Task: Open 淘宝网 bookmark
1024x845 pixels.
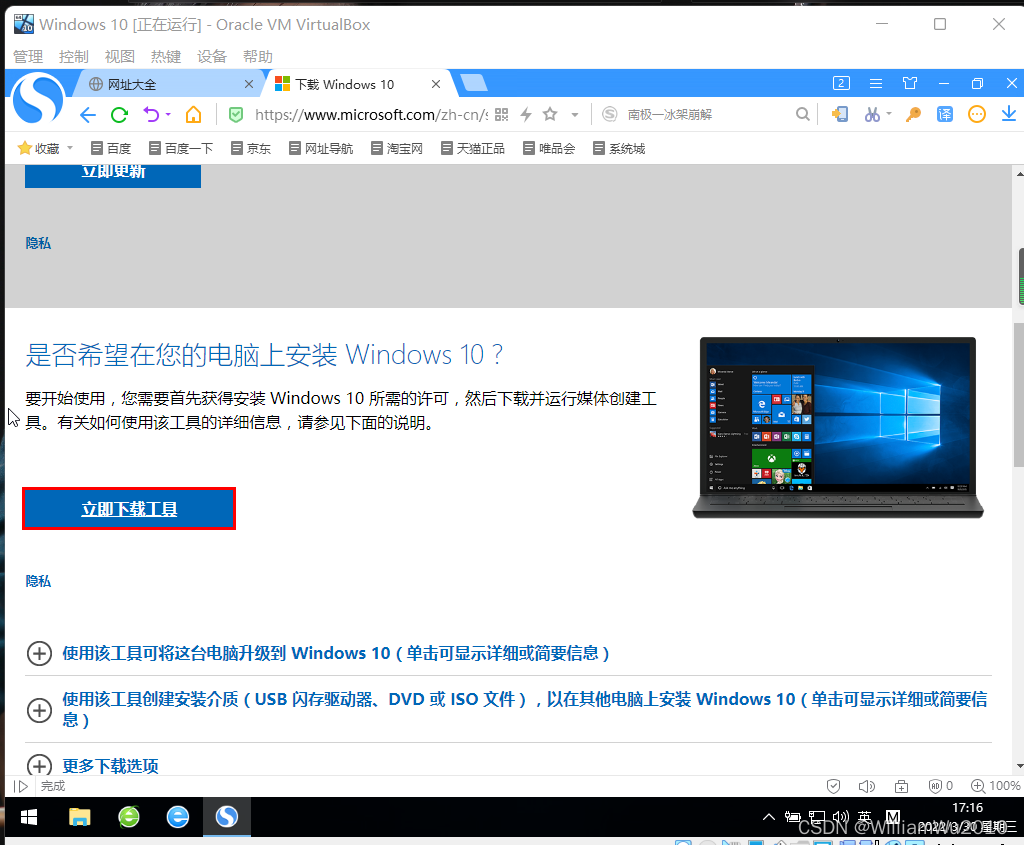Action: point(397,148)
